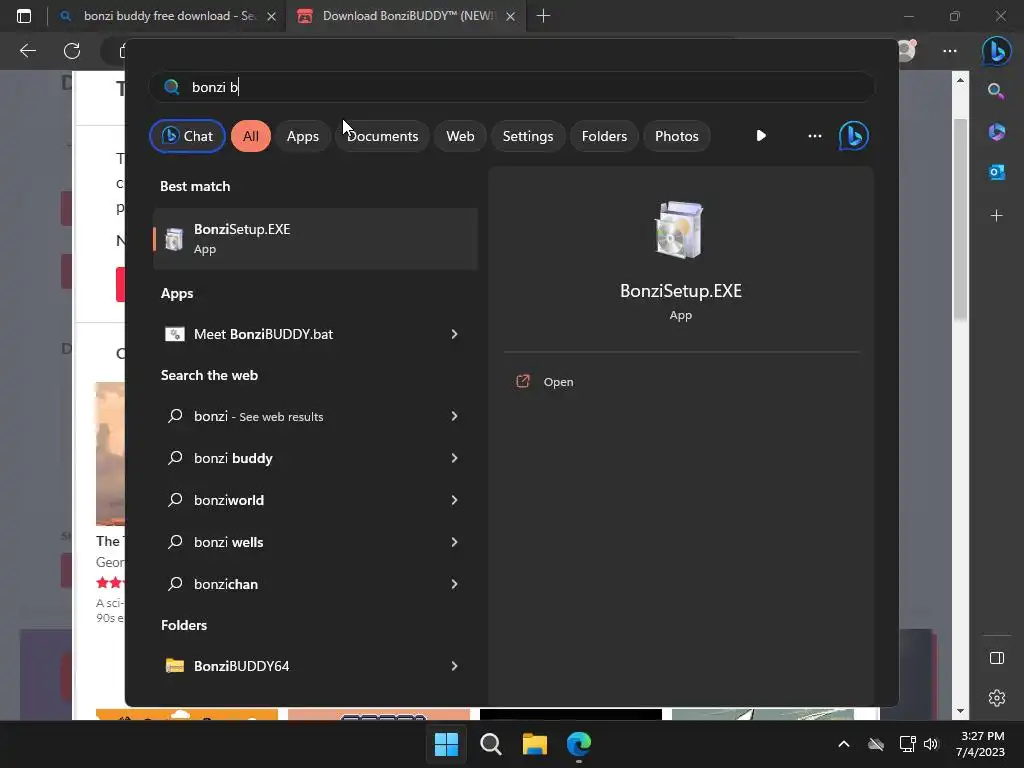
Task: Expand the 'bonzi' web result arrow
Action: pyautogui.click(x=455, y=416)
